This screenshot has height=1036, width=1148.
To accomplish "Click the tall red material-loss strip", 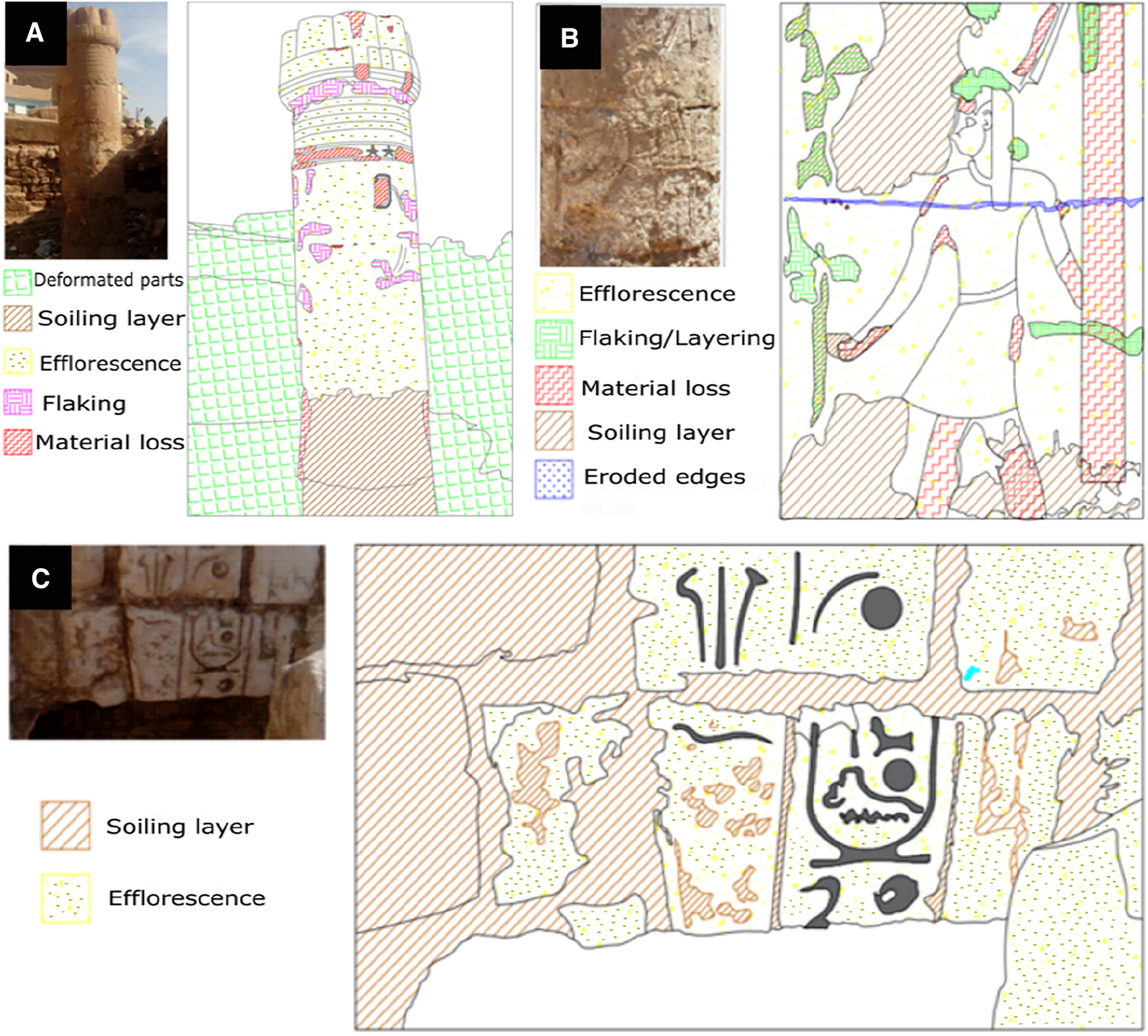I will click(x=1103, y=242).
